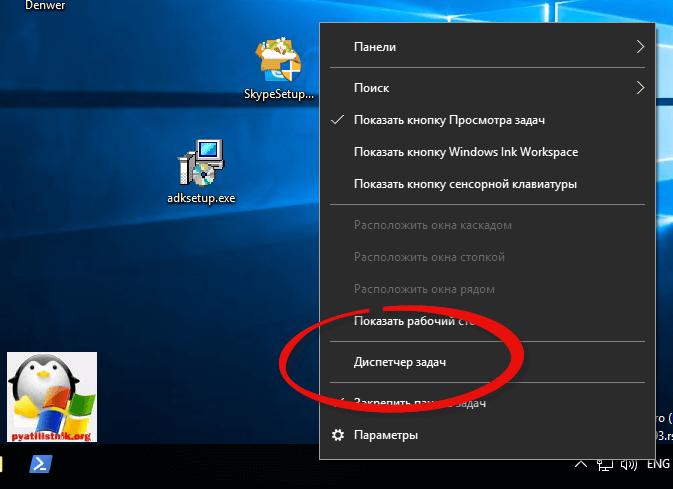Click the network icon in the system tray
The width and height of the screenshot is (673, 489).
tap(604, 465)
